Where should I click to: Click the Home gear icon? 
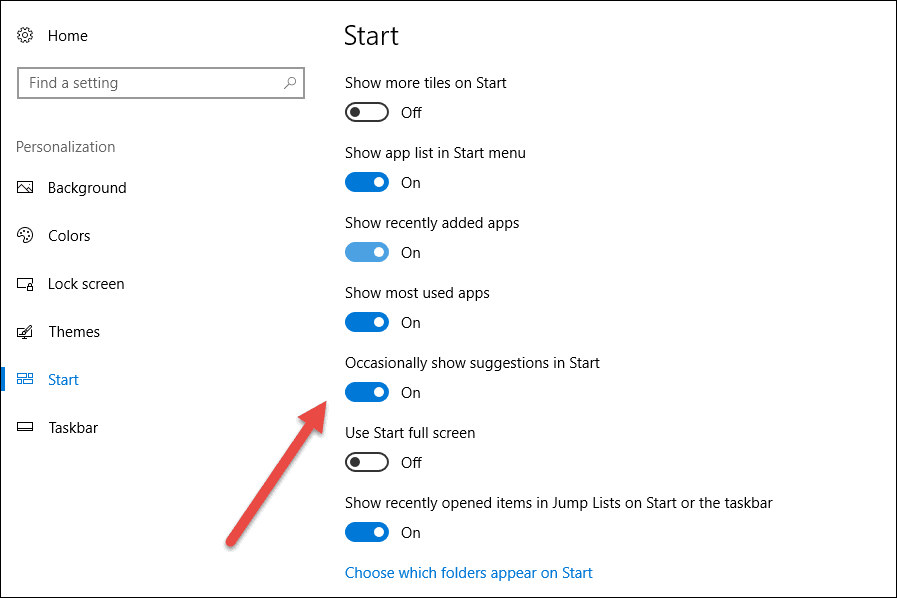25,35
